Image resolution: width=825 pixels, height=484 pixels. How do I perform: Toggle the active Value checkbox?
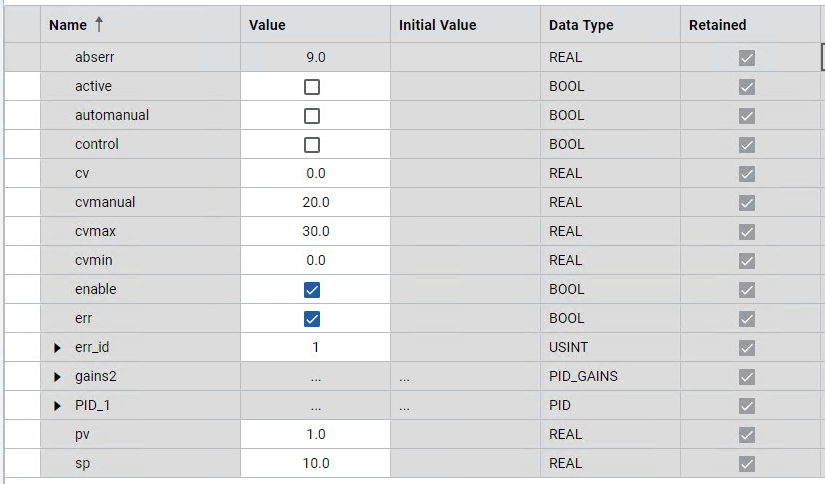(x=312, y=87)
